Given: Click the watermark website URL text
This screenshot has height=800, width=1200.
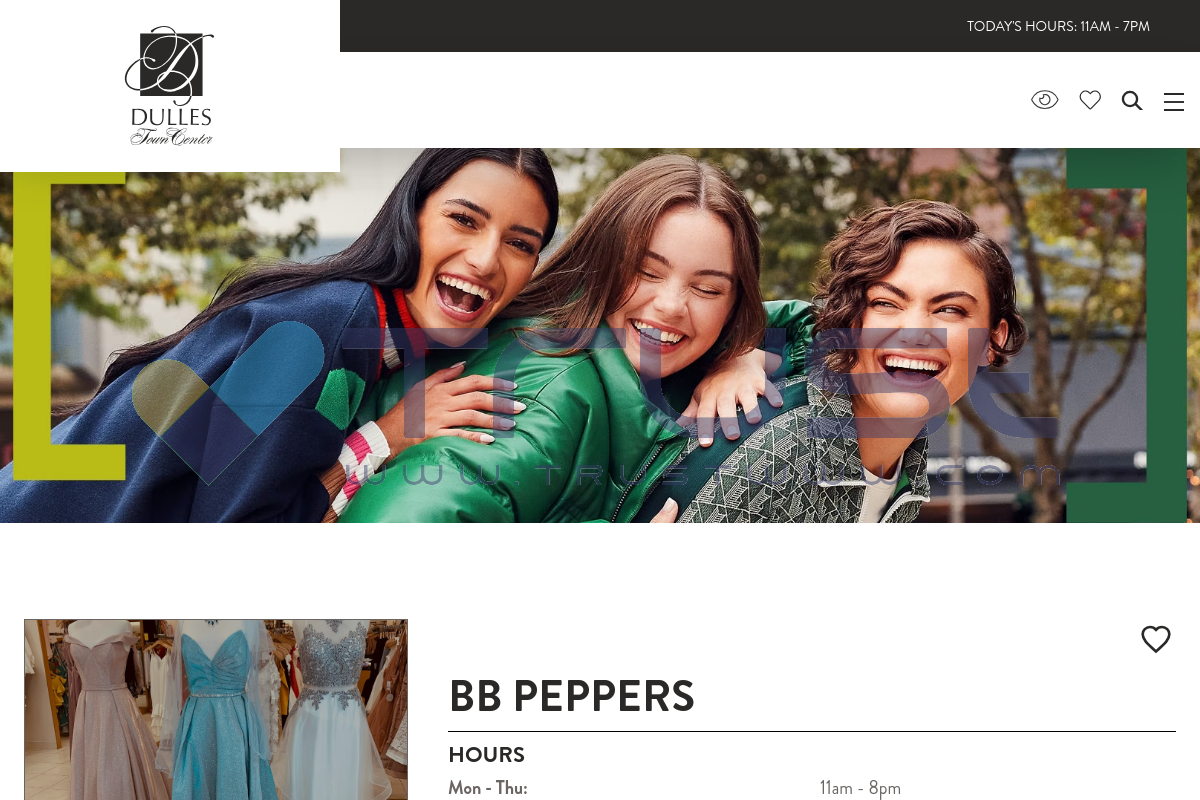Looking at the screenshot, I should pos(710,474).
